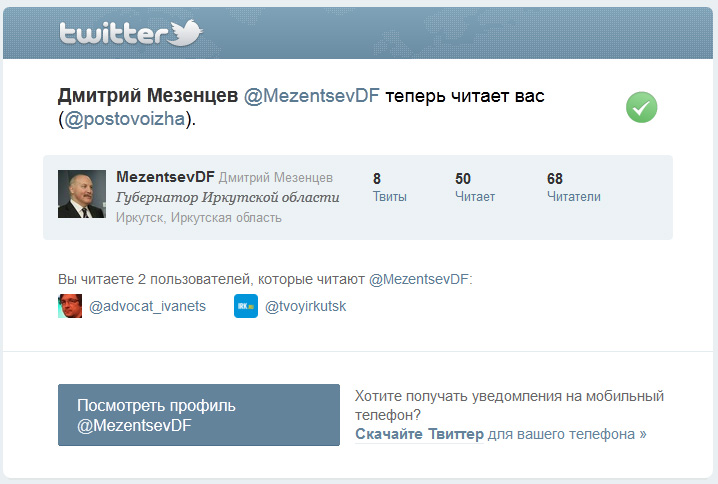The height and width of the screenshot is (484, 718).
Task: Click the bold MezentsevDF username in card
Action: (165, 177)
